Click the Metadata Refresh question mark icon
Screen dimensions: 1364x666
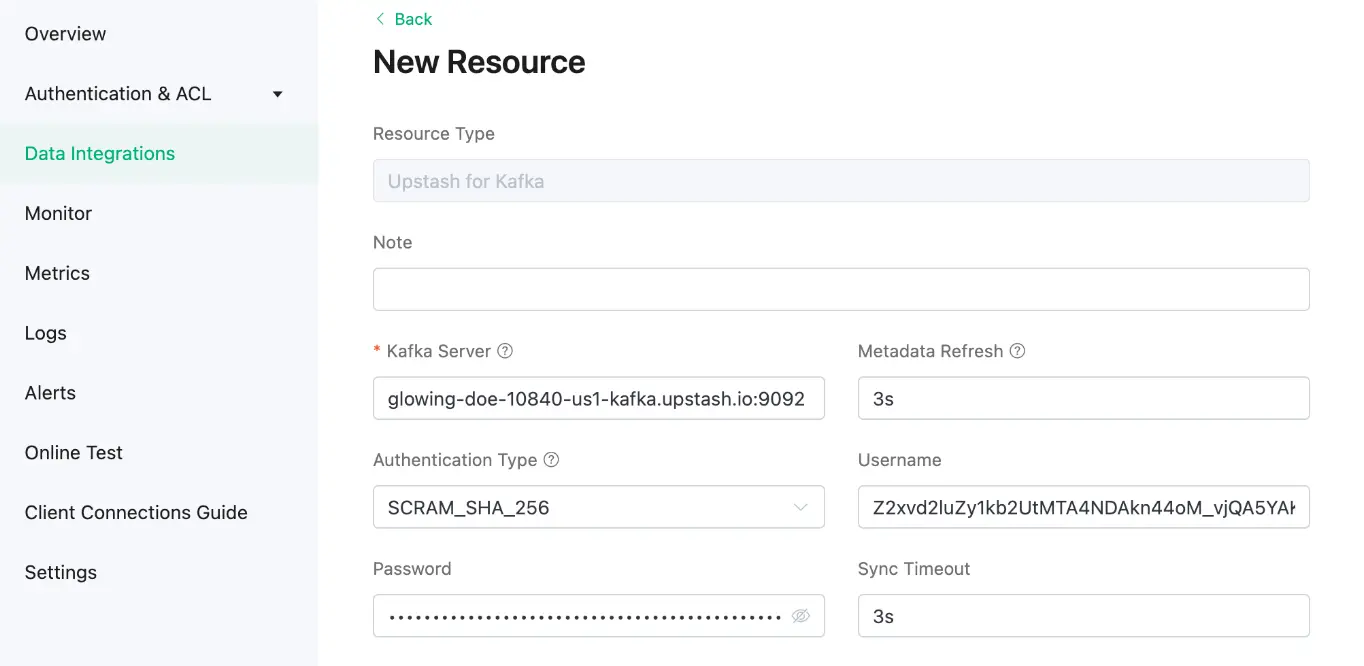(x=1017, y=351)
